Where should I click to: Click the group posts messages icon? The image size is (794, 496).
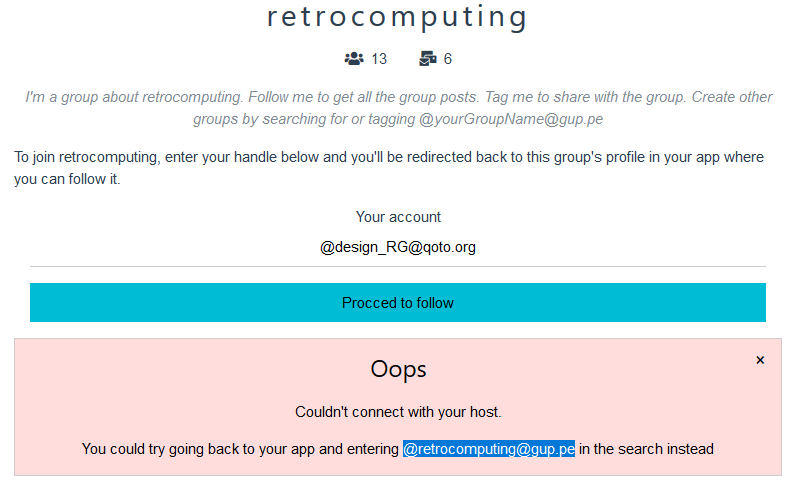[x=428, y=59]
